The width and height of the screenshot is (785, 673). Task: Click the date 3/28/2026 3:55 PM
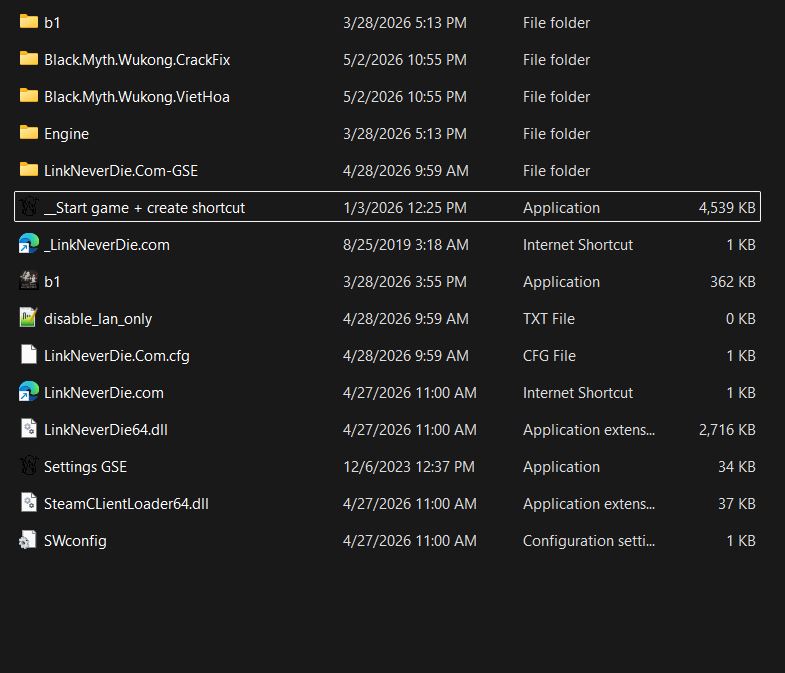click(x=405, y=282)
